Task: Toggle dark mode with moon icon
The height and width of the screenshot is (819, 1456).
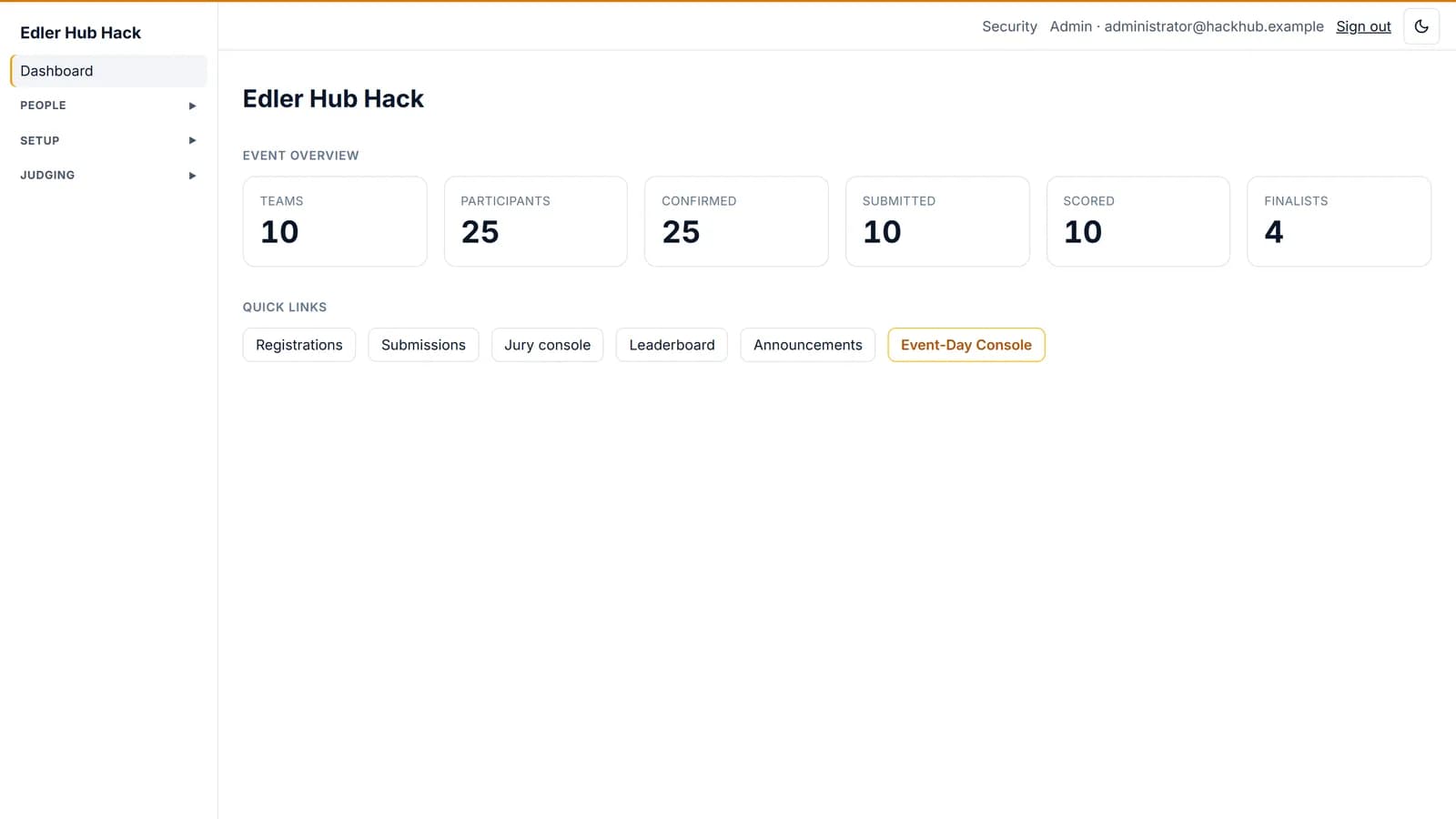Action: tap(1421, 26)
